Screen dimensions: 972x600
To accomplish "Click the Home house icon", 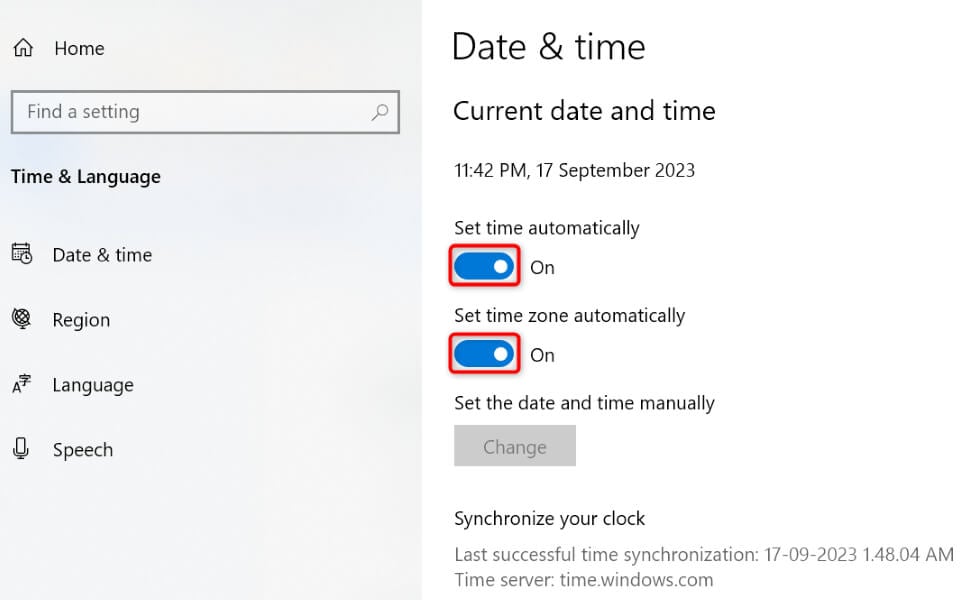I will (23, 48).
